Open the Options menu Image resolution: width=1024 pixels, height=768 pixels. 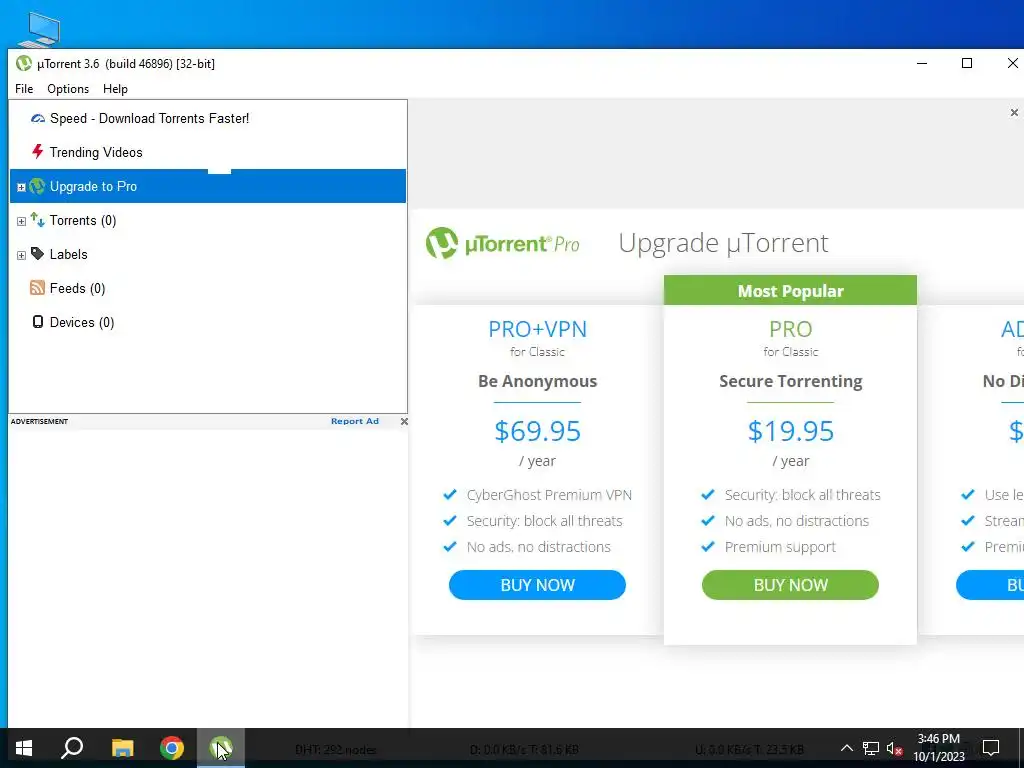pos(68,89)
